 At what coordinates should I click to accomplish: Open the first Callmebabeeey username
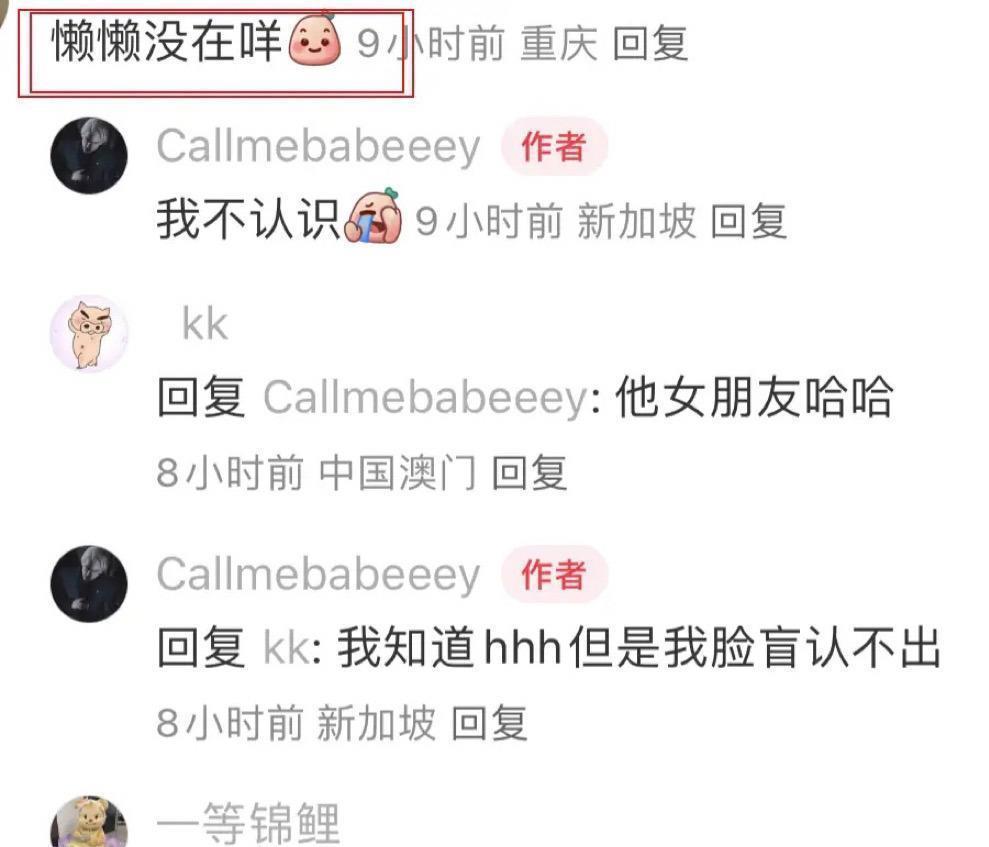point(319,147)
